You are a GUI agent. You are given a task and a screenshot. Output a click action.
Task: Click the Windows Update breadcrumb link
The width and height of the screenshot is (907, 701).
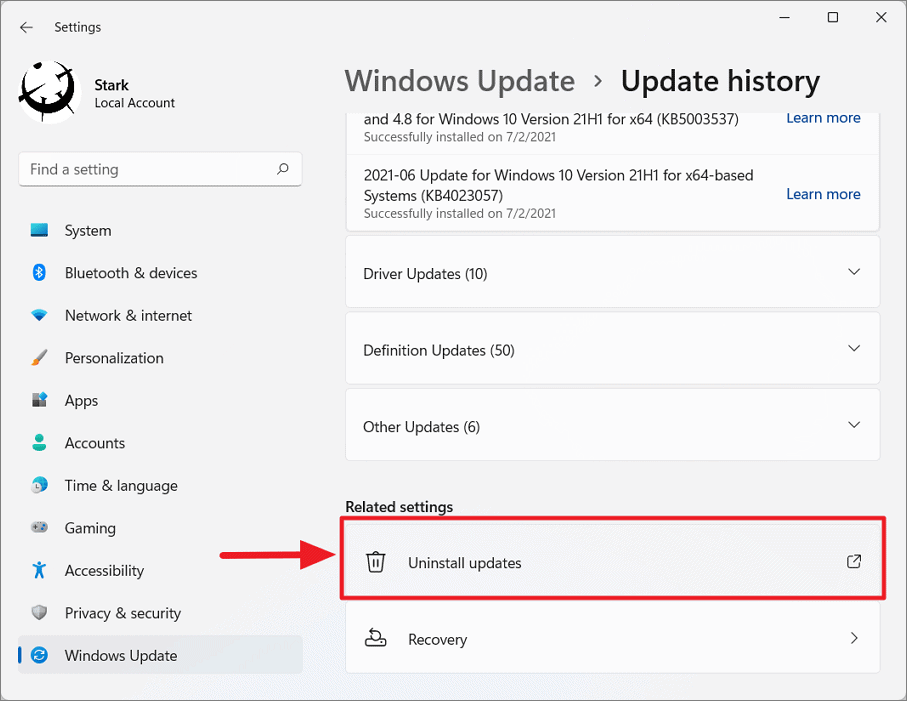pyautogui.click(x=460, y=81)
